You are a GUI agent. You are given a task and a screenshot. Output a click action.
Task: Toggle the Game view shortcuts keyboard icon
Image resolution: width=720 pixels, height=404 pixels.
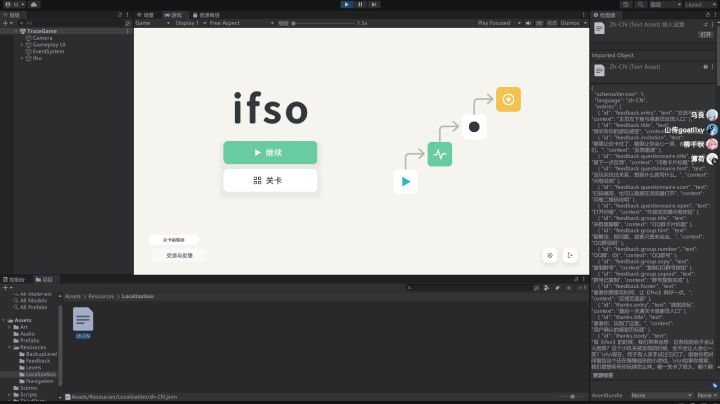(540, 23)
